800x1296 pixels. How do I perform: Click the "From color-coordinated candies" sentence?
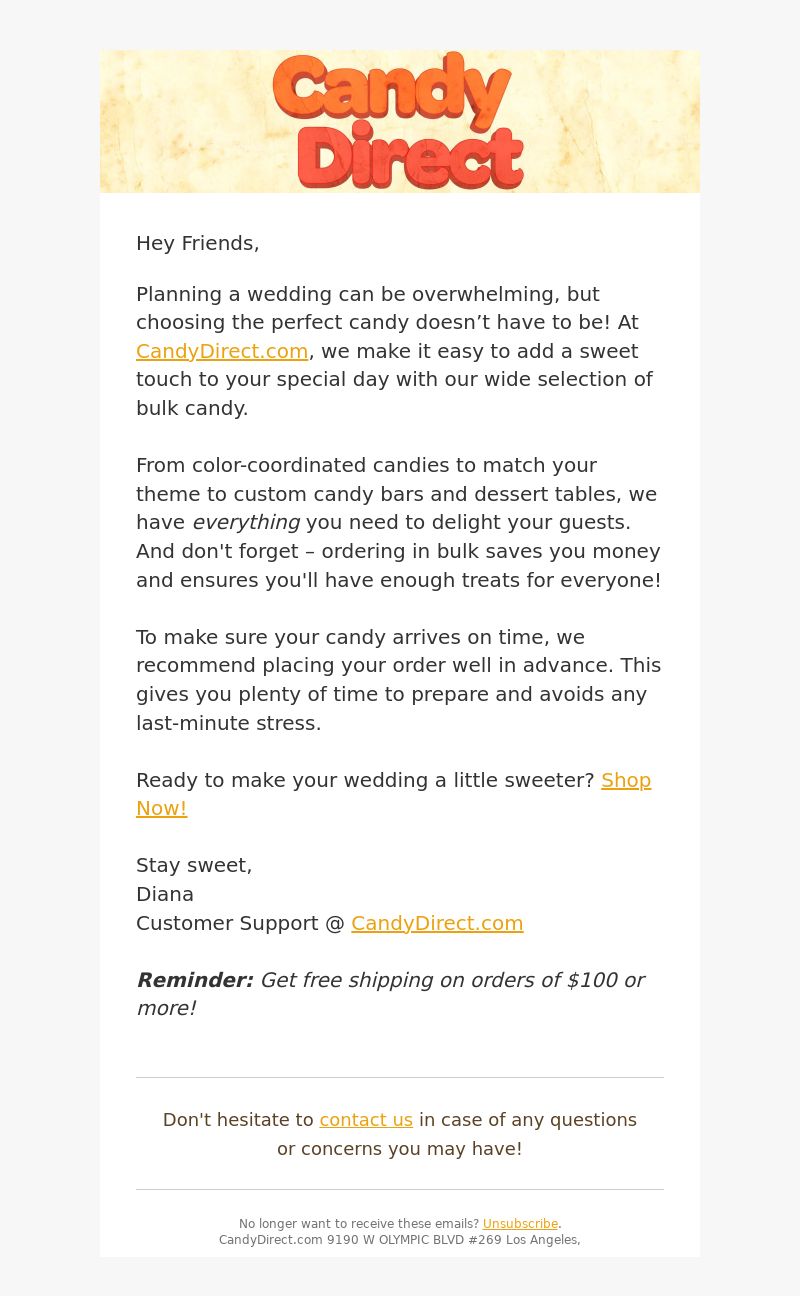coord(366,465)
